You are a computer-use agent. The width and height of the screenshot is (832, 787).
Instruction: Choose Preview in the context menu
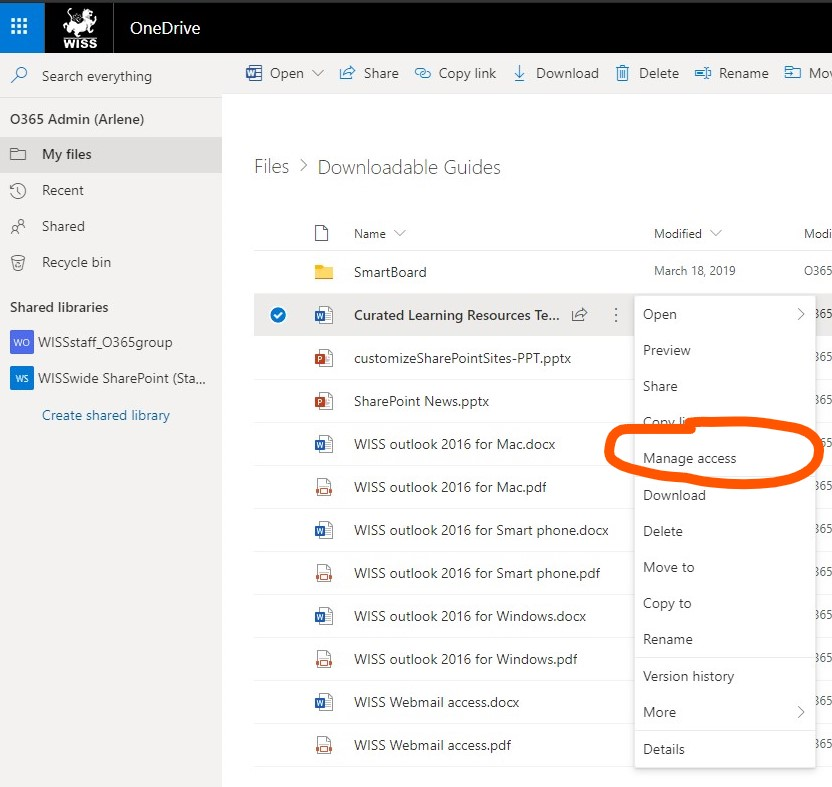(x=724, y=350)
